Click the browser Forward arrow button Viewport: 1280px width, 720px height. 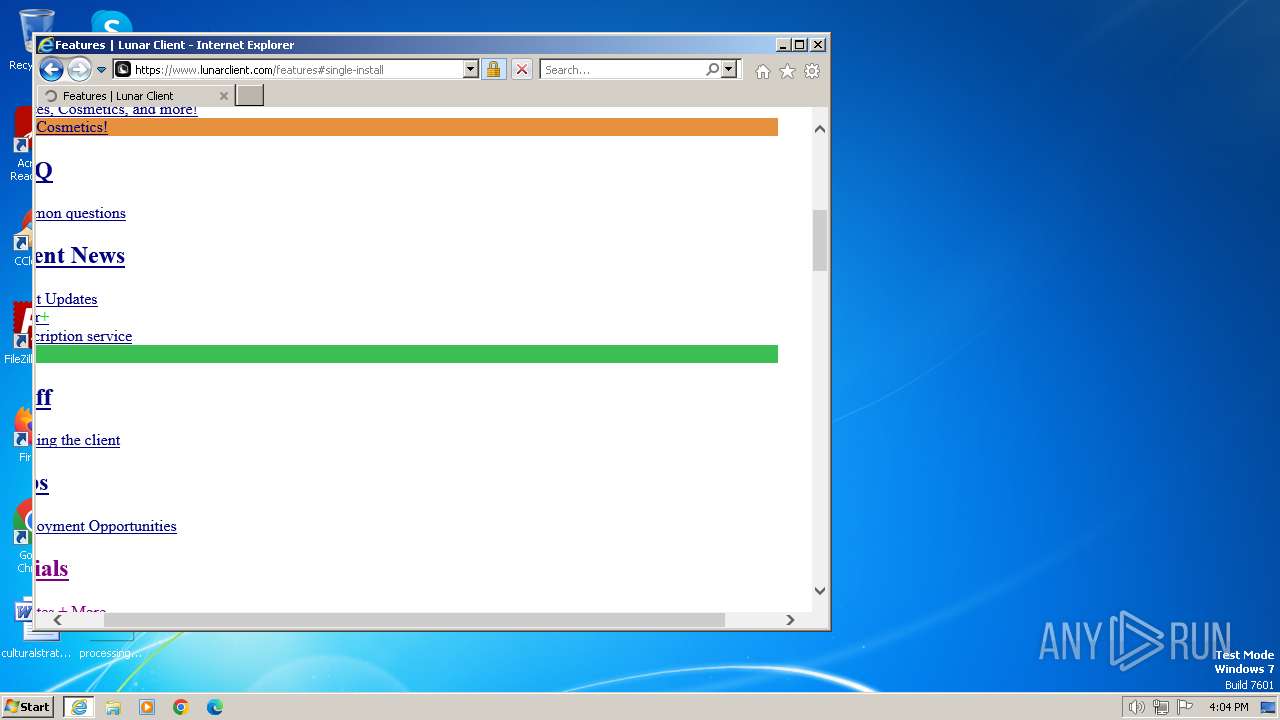point(79,69)
